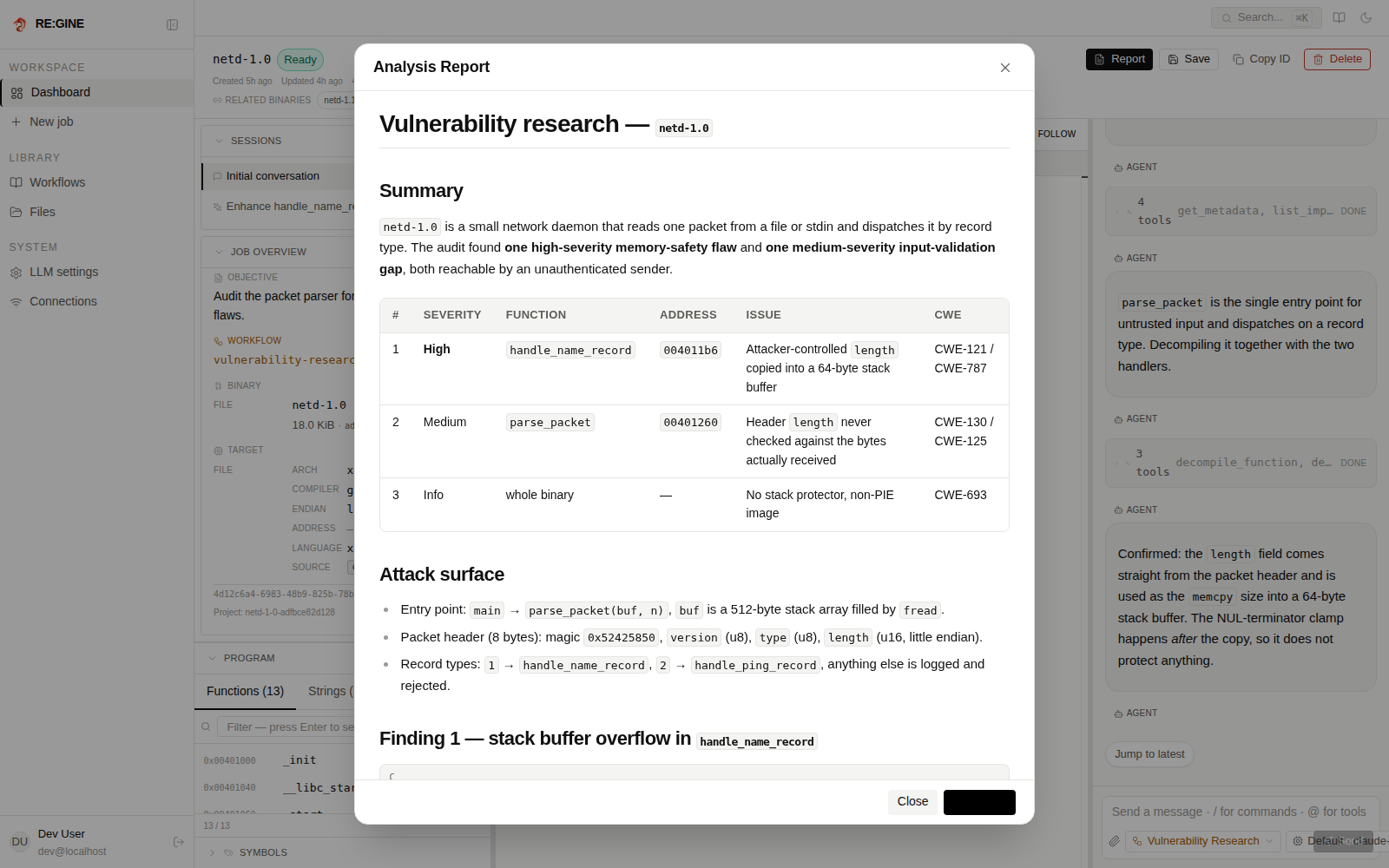The width and height of the screenshot is (1389, 868).
Task: Copy the job ID
Action: 1261,59
